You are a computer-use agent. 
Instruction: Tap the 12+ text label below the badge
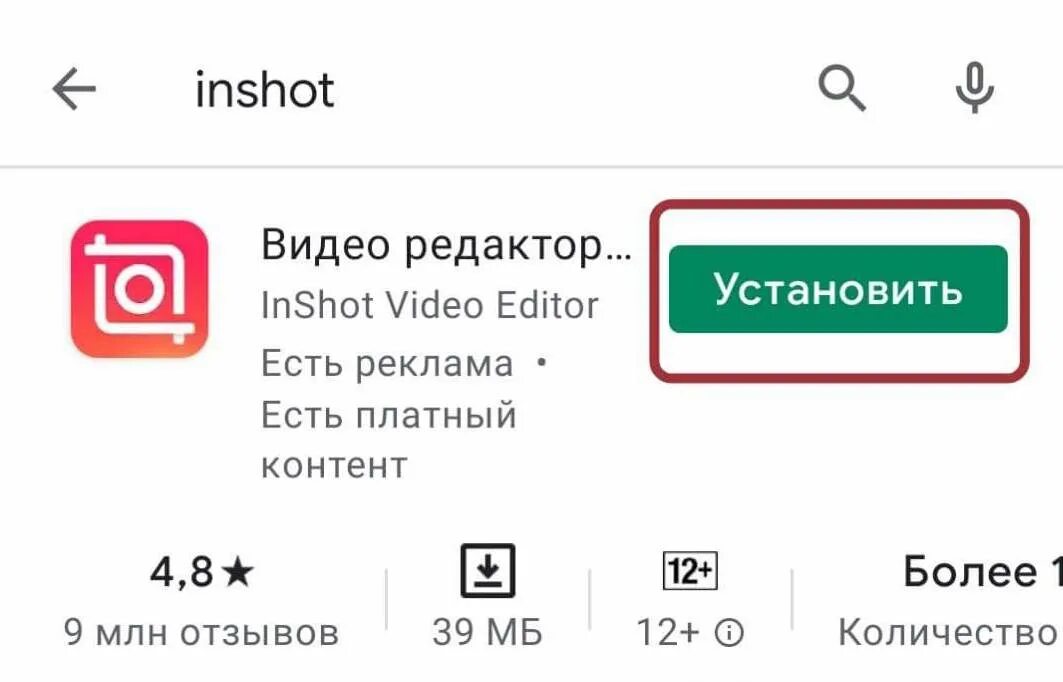click(668, 633)
